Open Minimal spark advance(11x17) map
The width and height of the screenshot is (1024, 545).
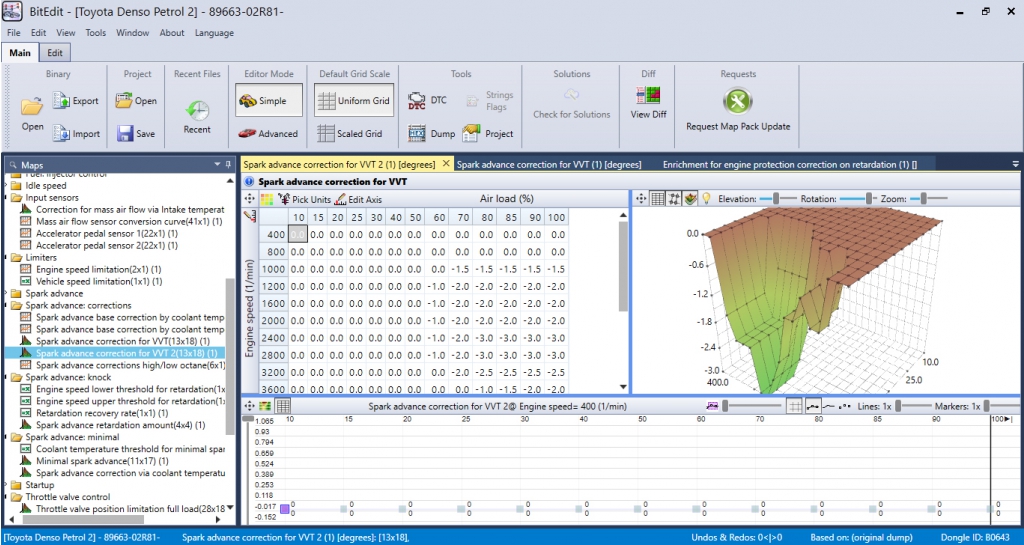click(x=102, y=461)
